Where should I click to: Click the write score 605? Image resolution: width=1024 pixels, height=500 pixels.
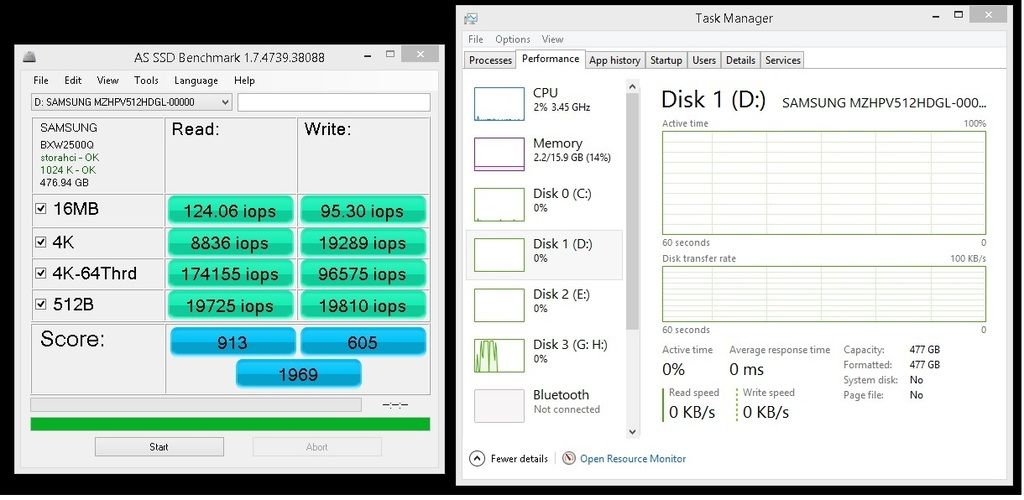pyautogui.click(x=362, y=342)
